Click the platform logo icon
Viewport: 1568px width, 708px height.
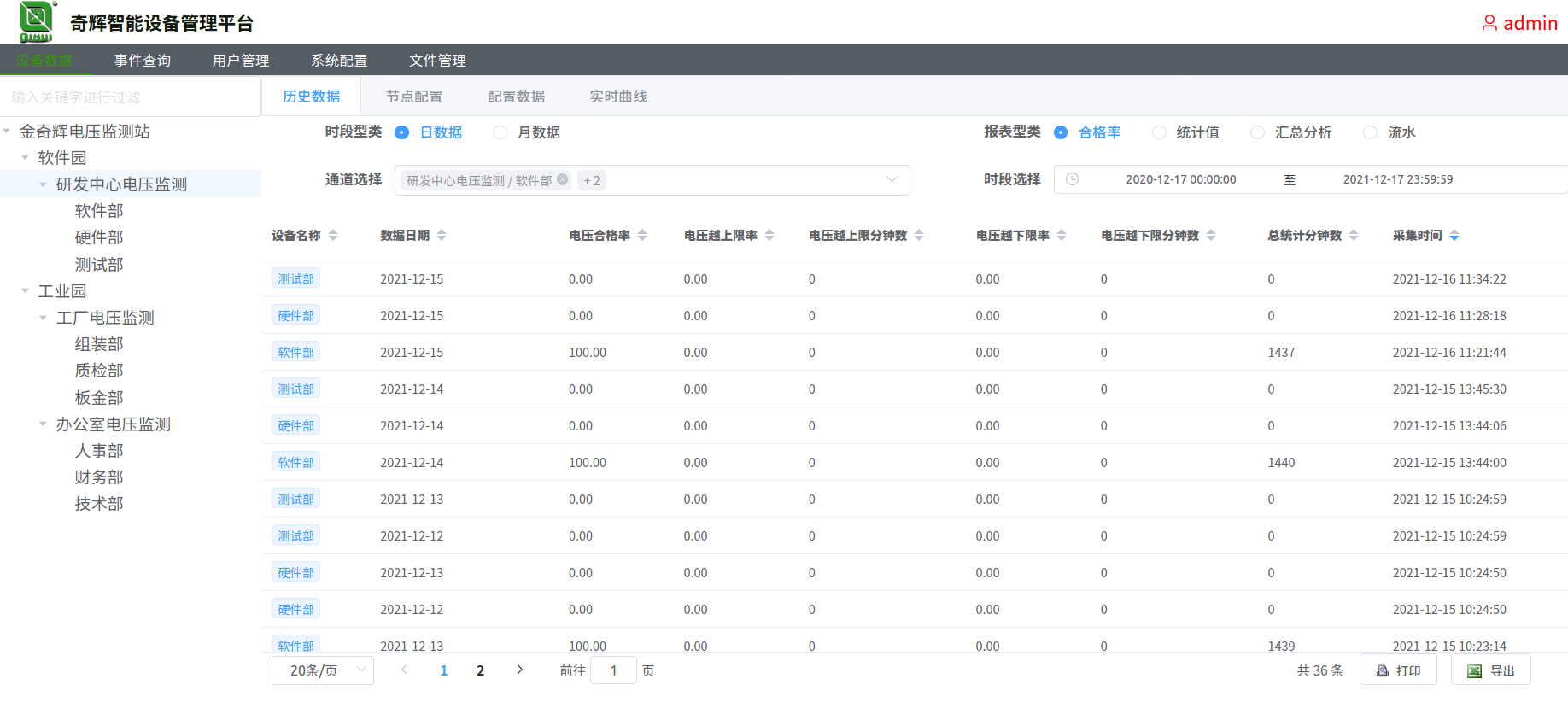click(38, 21)
